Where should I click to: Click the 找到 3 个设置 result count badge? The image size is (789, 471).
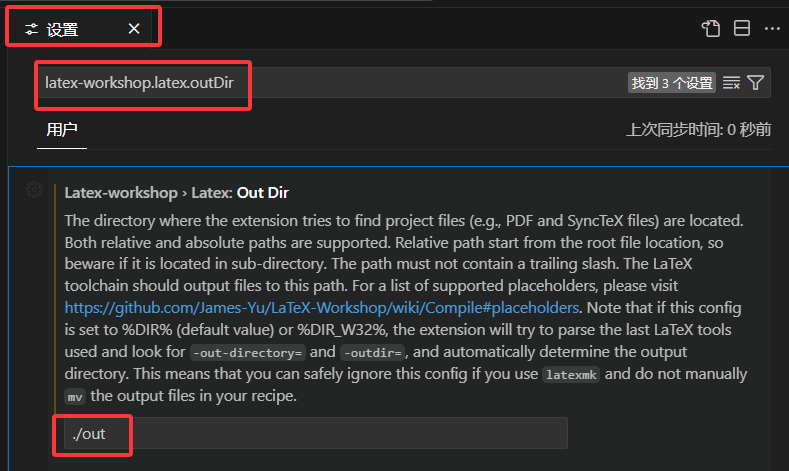pyautogui.click(x=672, y=83)
